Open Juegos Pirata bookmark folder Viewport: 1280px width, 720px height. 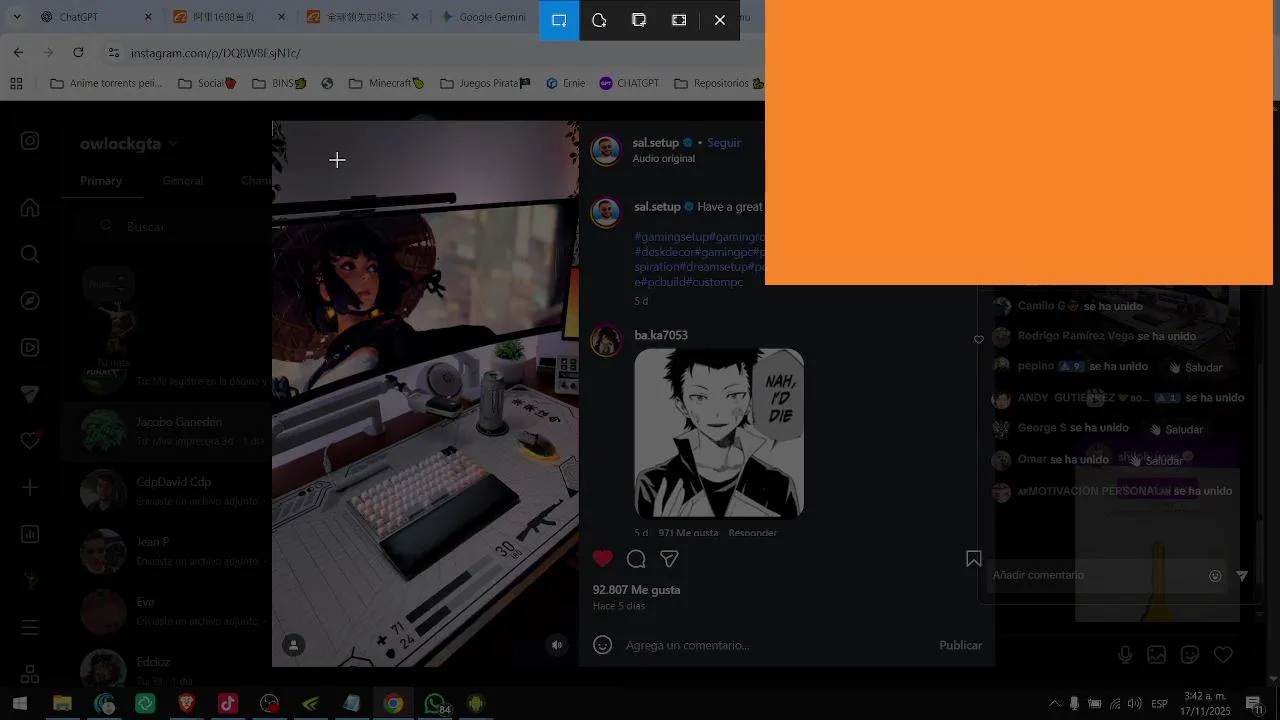(485, 83)
